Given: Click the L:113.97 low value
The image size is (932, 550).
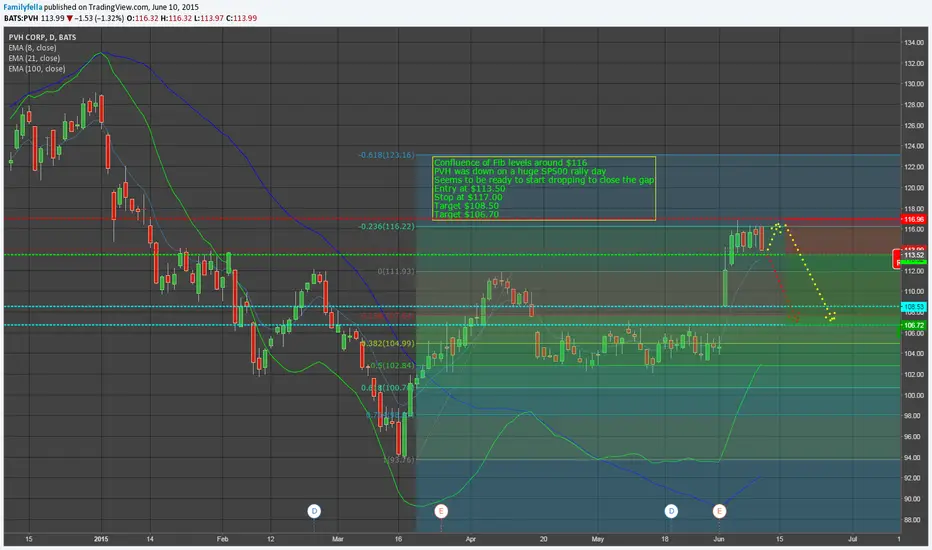Looking at the screenshot, I should point(209,18).
